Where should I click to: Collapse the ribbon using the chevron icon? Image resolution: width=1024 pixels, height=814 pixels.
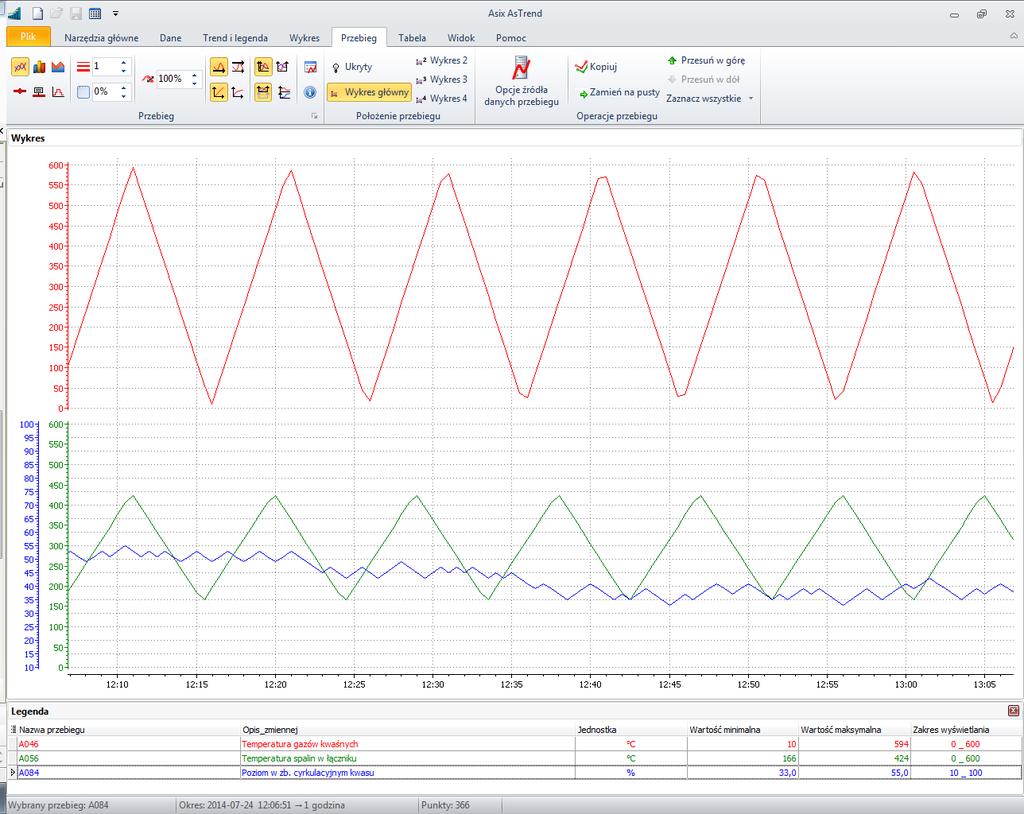[x=1014, y=37]
